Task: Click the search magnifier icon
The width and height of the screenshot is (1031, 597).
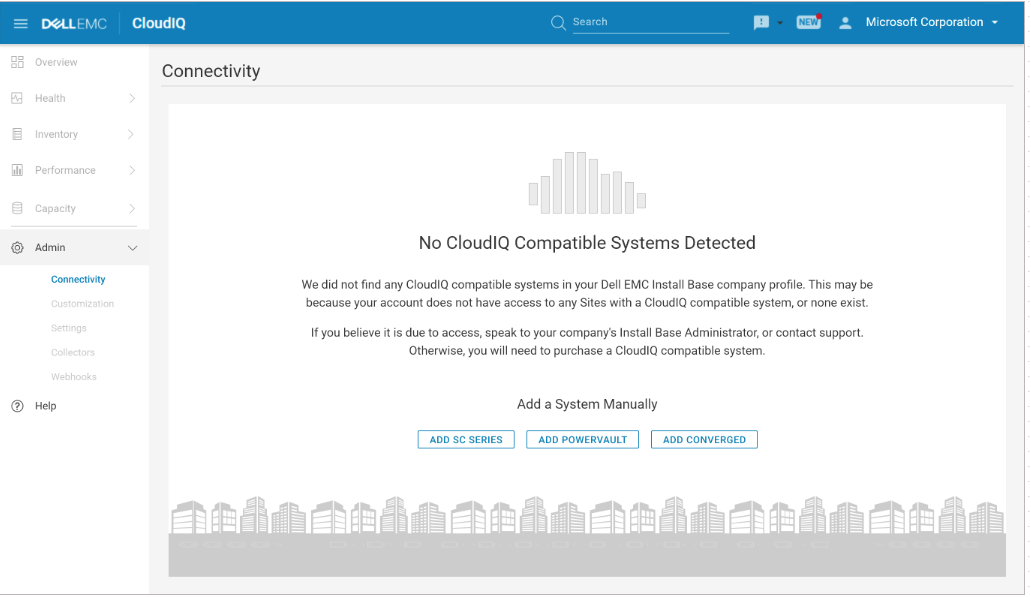Action: pyautogui.click(x=557, y=21)
